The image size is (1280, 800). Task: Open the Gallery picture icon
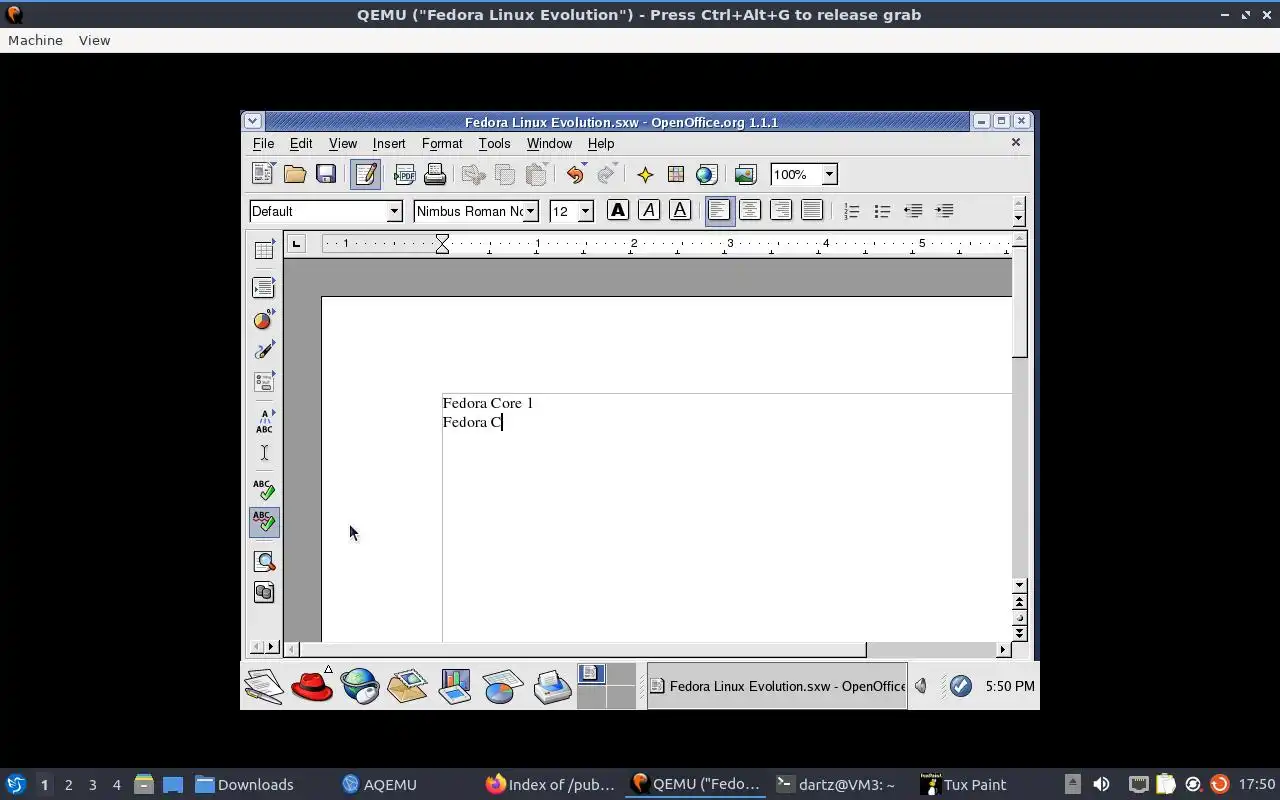[x=745, y=174]
